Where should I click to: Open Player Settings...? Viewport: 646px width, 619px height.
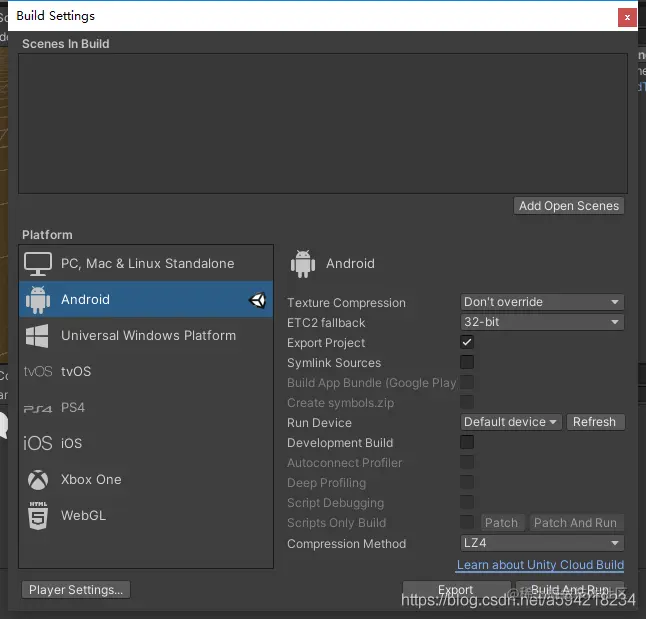point(76,590)
